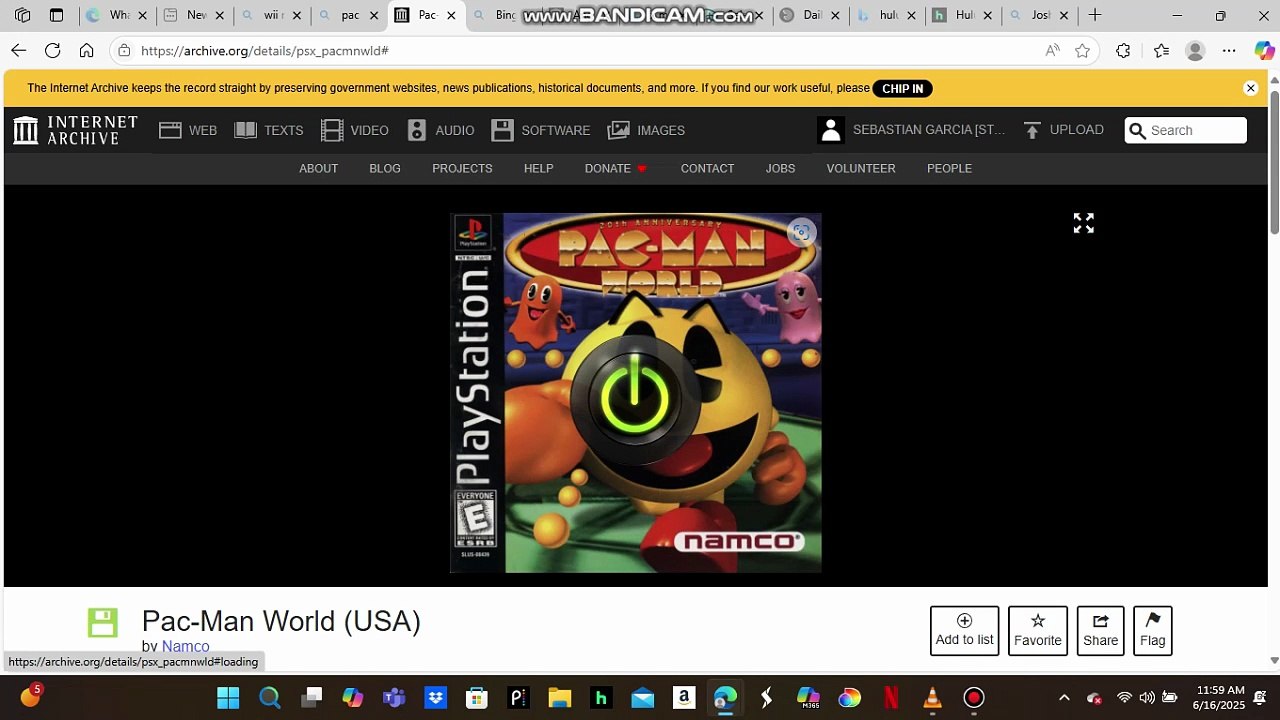Go back with the browser back arrow

(x=19, y=50)
